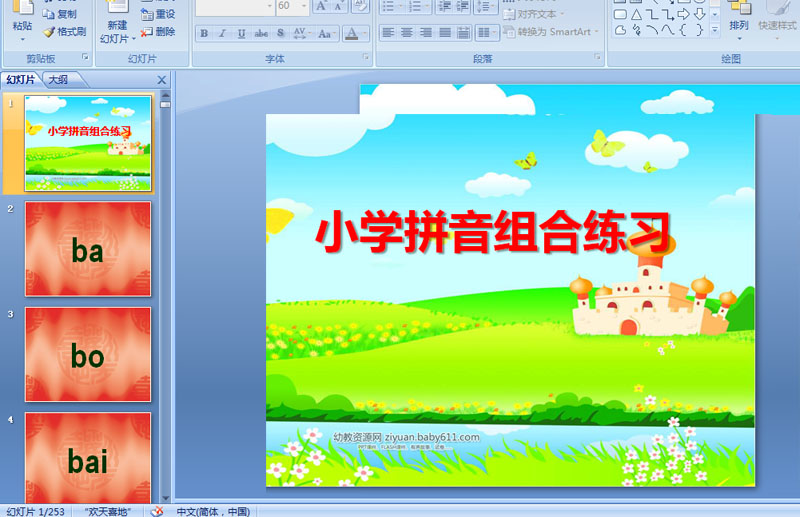800x517 pixels.
Task: Open the Columns dropdown button
Action: point(486,33)
